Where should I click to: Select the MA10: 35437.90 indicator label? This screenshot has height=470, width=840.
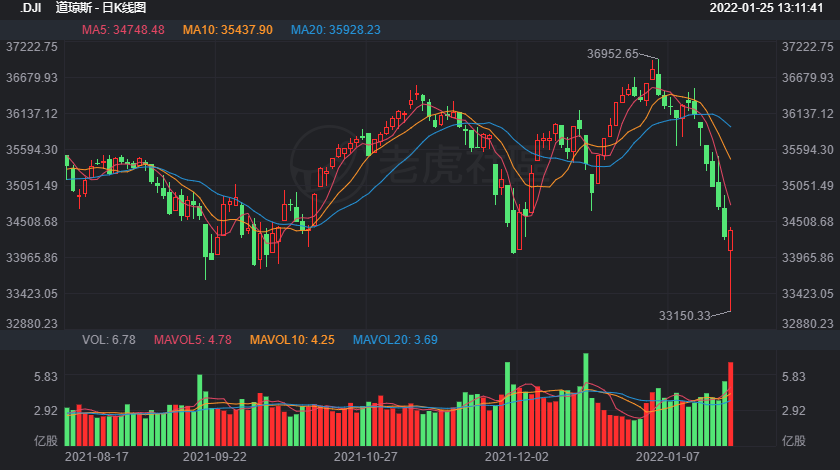point(228,30)
